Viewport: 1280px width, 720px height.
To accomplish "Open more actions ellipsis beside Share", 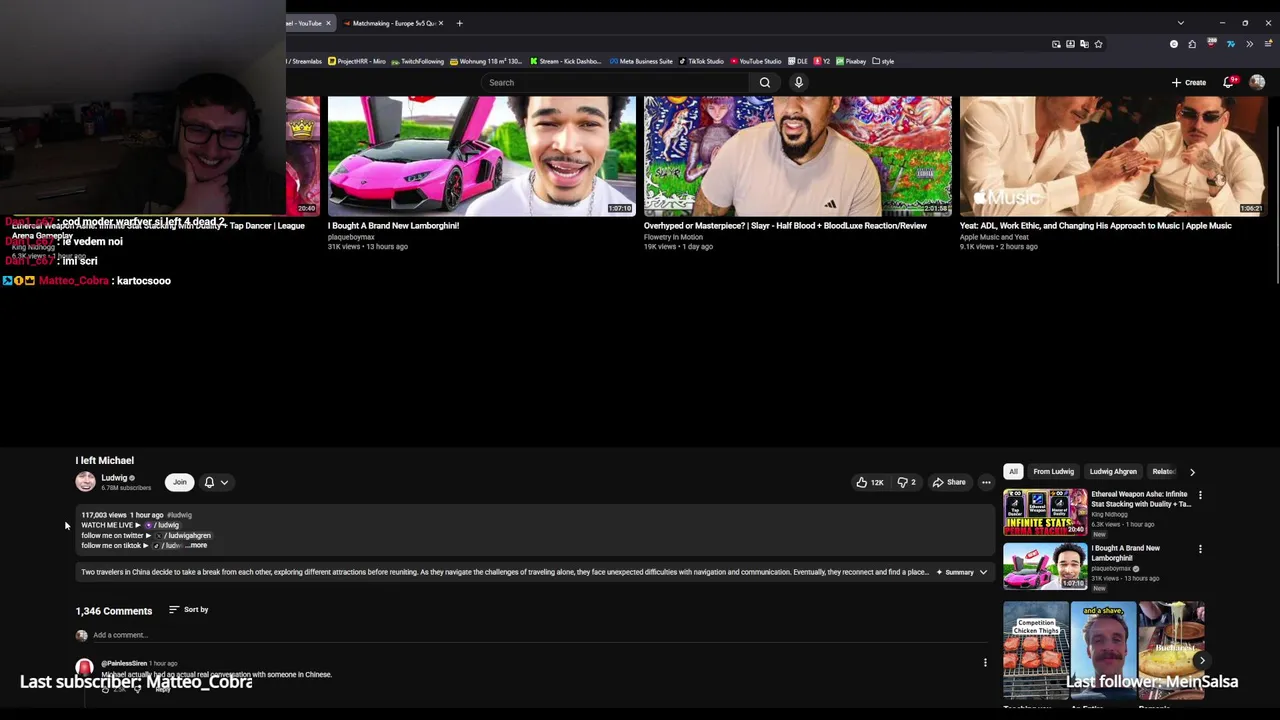I will pos(986,482).
